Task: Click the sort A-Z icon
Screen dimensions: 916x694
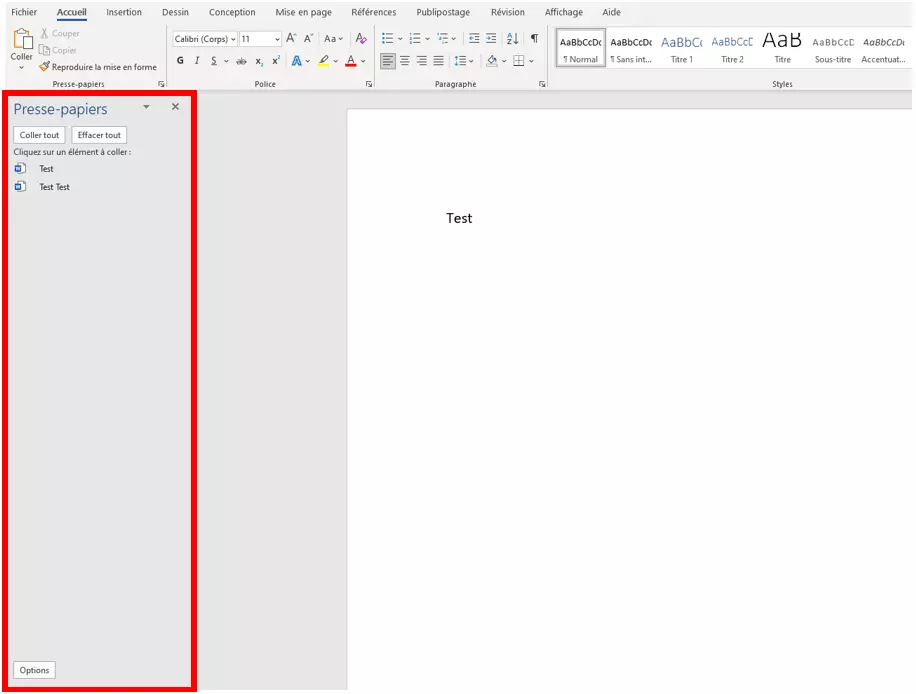Action: (512, 39)
